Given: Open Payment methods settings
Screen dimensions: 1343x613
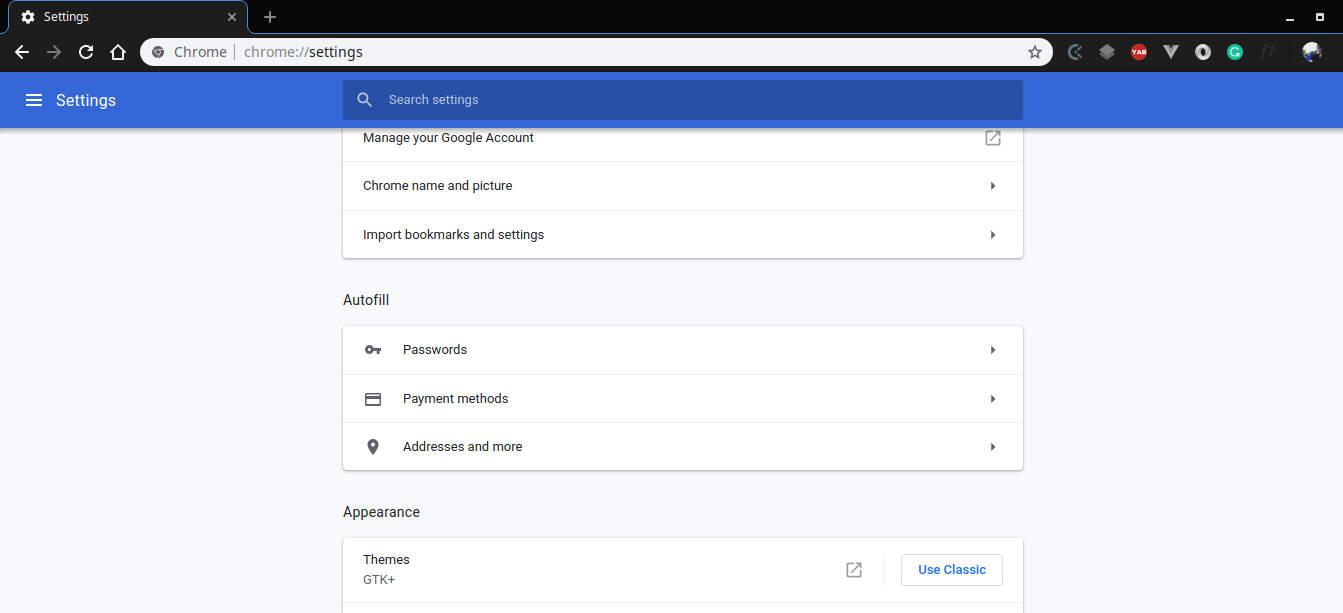Looking at the screenshot, I should tap(682, 398).
